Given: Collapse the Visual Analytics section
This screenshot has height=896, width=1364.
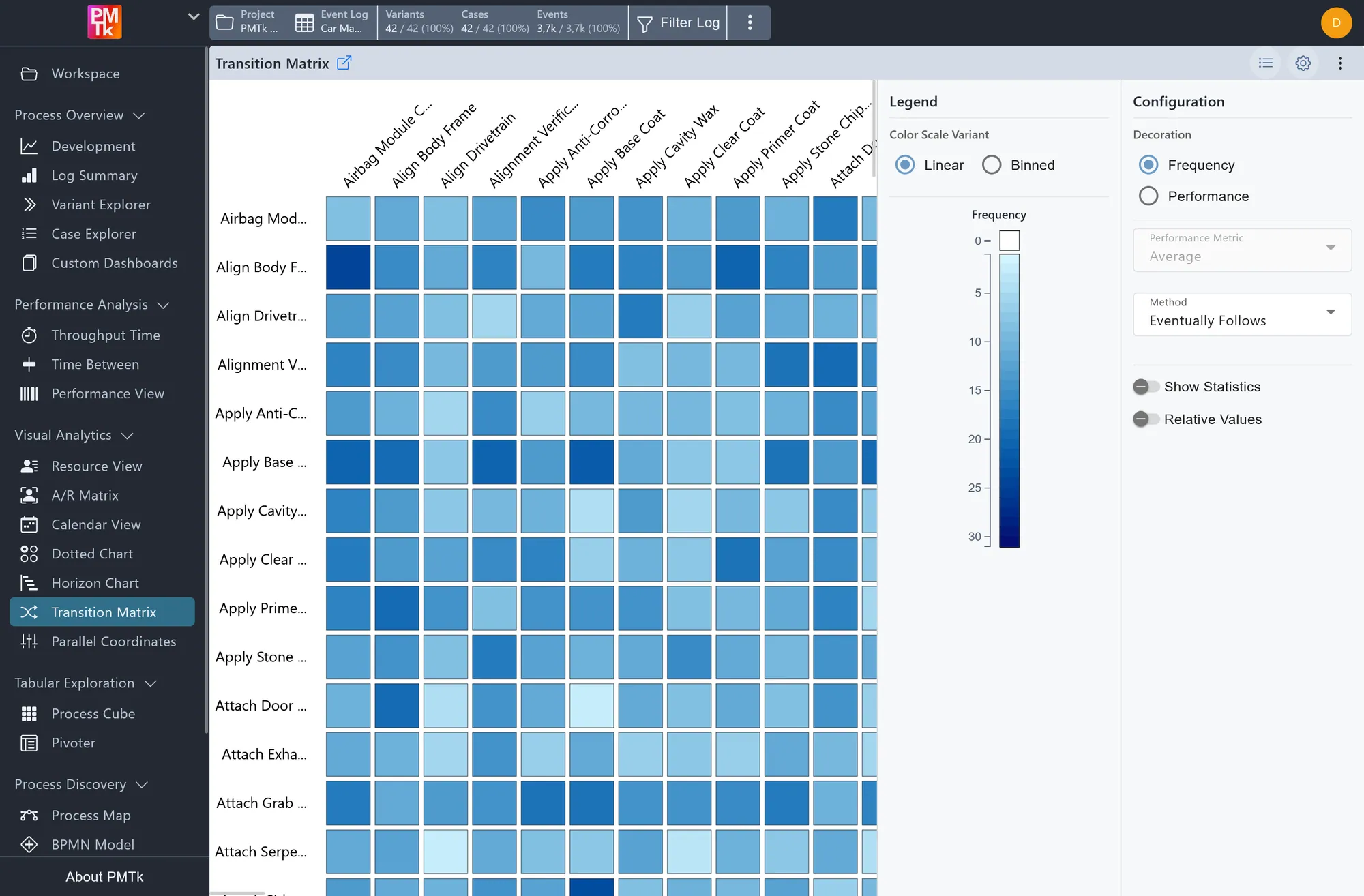Looking at the screenshot, I should [74, 435].
